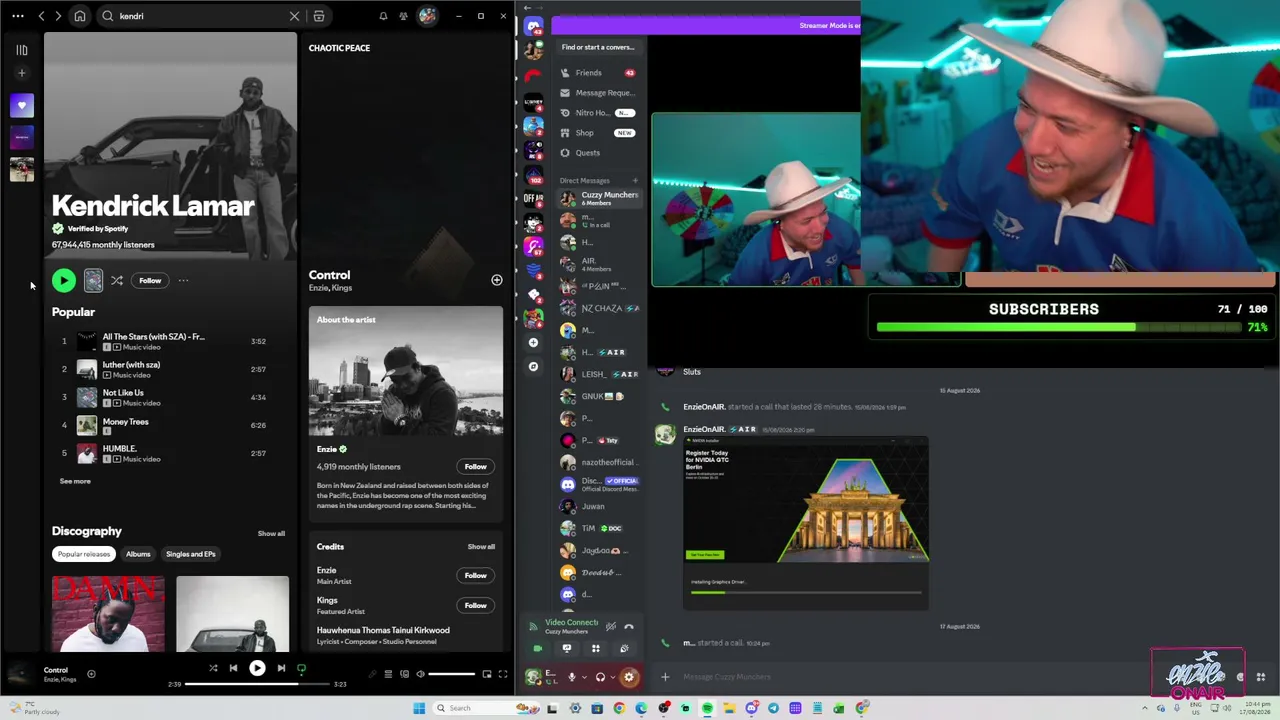Deafen Discord with headphones icon
Viewport: 1280px width, 720px height.
point(600,677)
